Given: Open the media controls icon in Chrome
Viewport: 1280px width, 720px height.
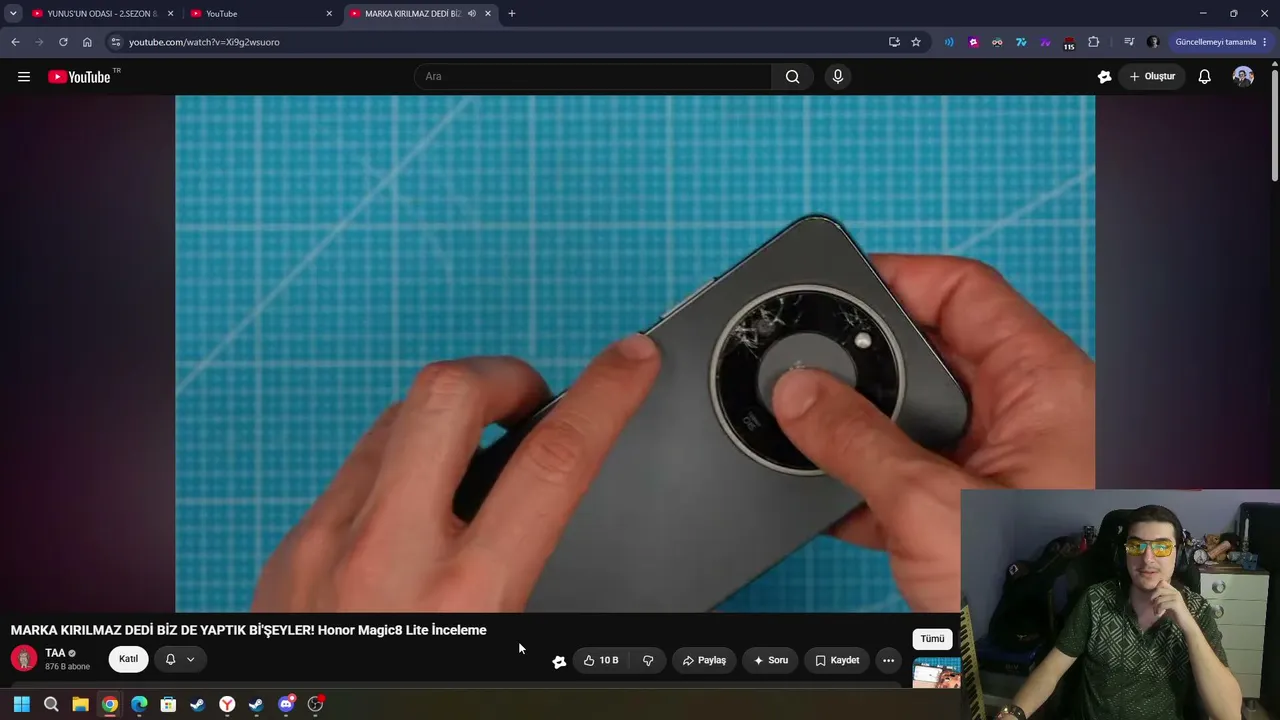Looking at the screenshot, I should pyautogui.click(x=1129, y=42).
